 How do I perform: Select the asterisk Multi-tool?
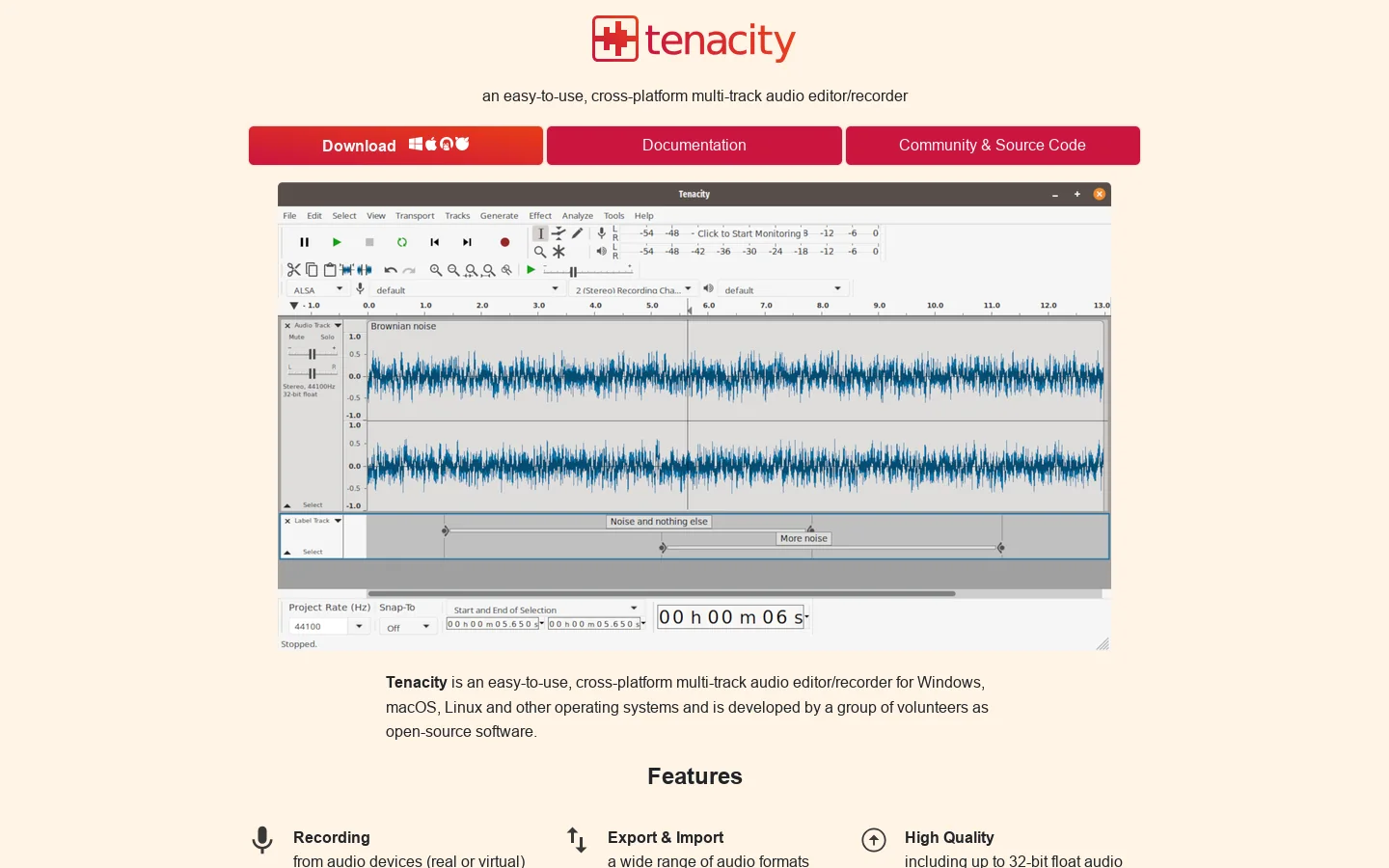pyautogui.click(x=558, y=252)
